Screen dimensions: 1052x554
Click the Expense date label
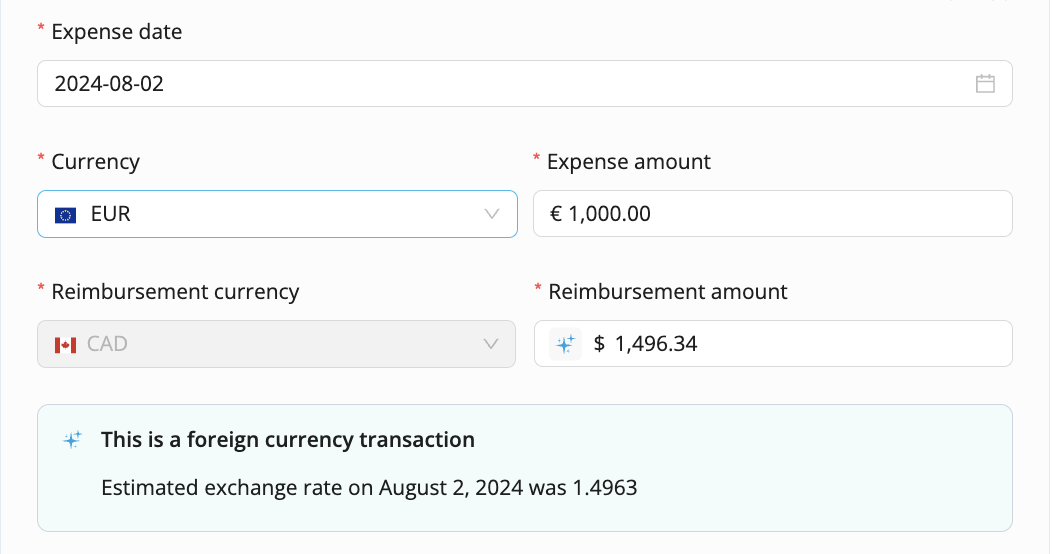[x=117, y=32]
